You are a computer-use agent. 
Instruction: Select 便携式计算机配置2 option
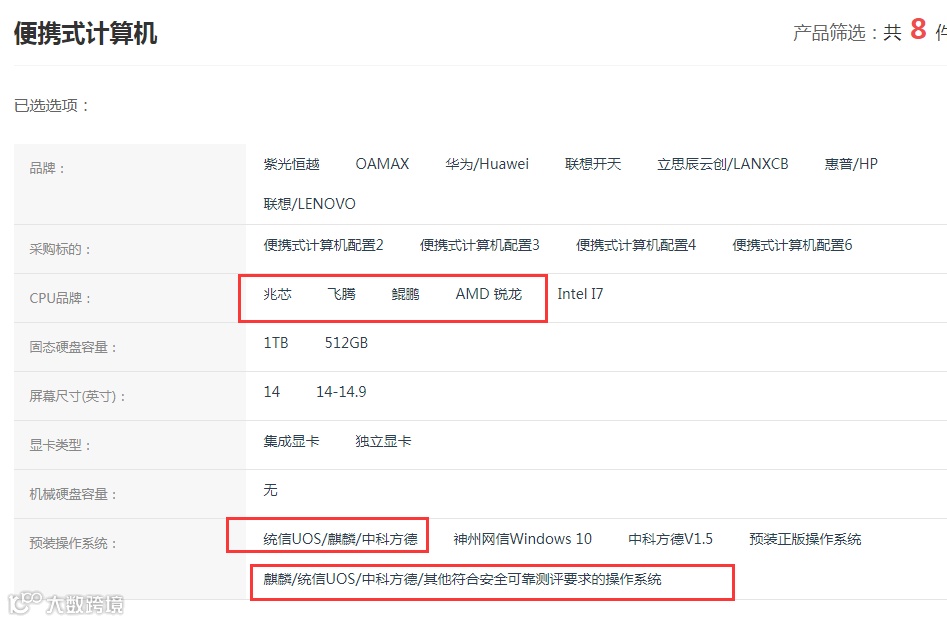pos(323,245)
